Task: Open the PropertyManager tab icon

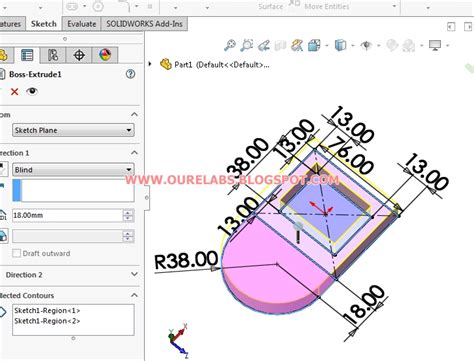Action: 27,55
